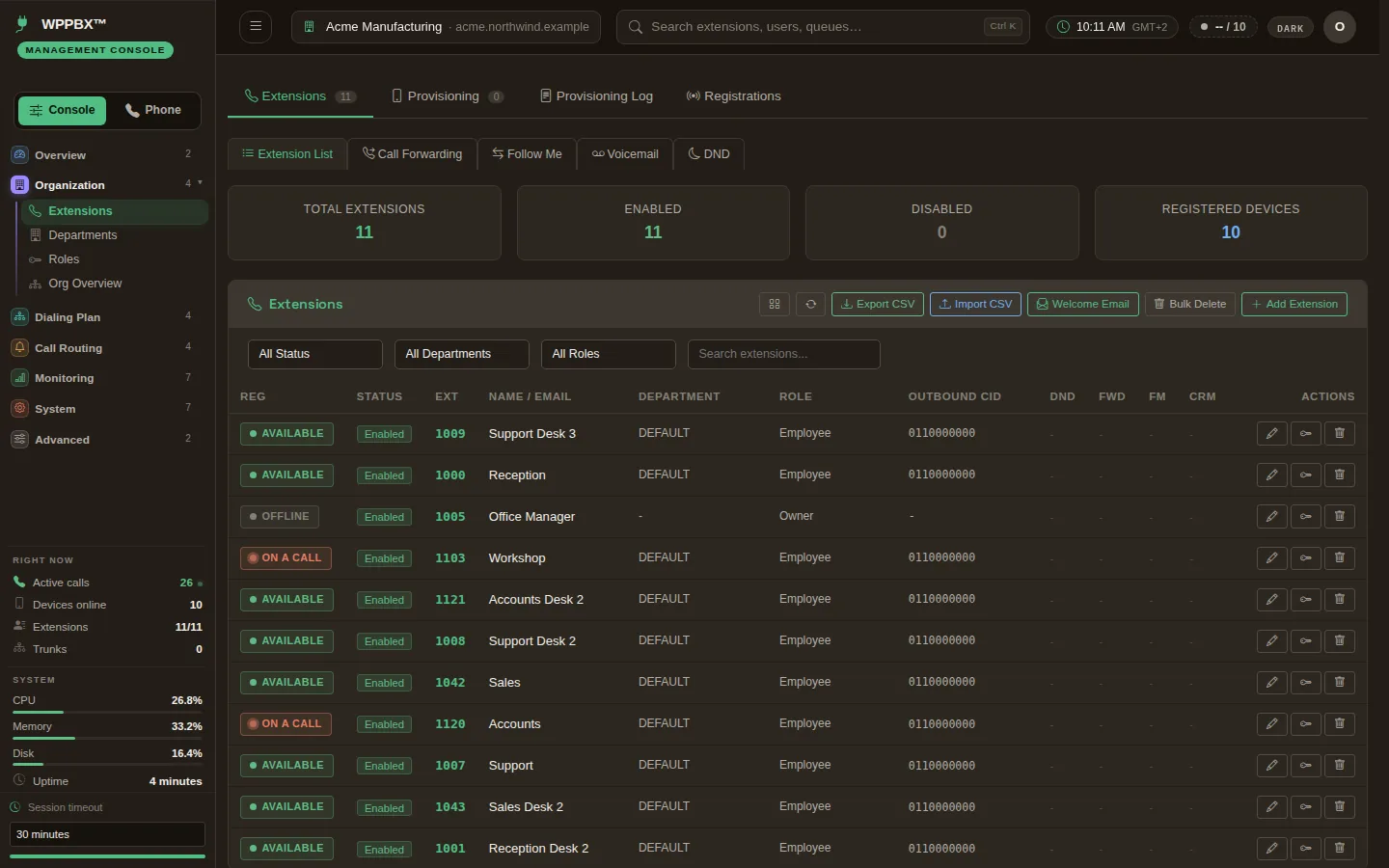
Task: Click the Advanced icon in the sidebar
Action: coord(20,440)
